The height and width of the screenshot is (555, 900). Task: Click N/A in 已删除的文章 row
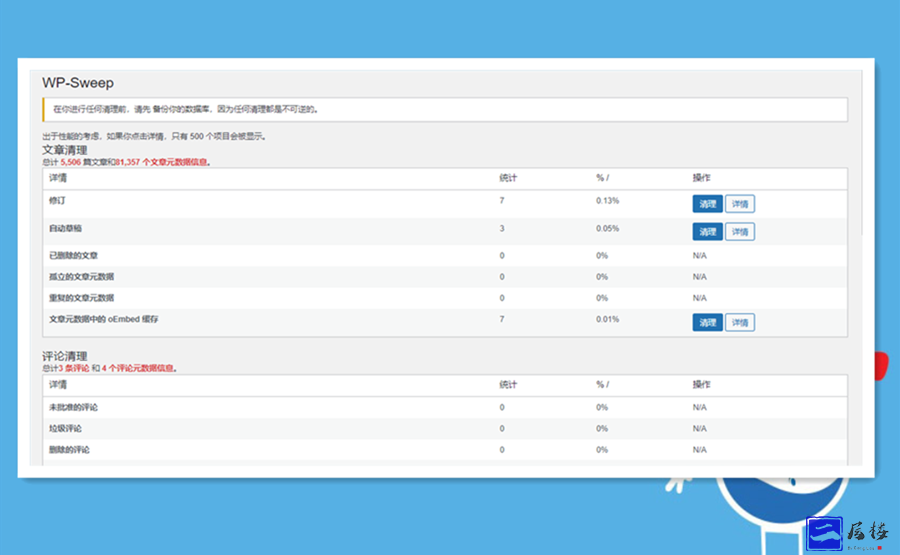click(x=700, y=255)
